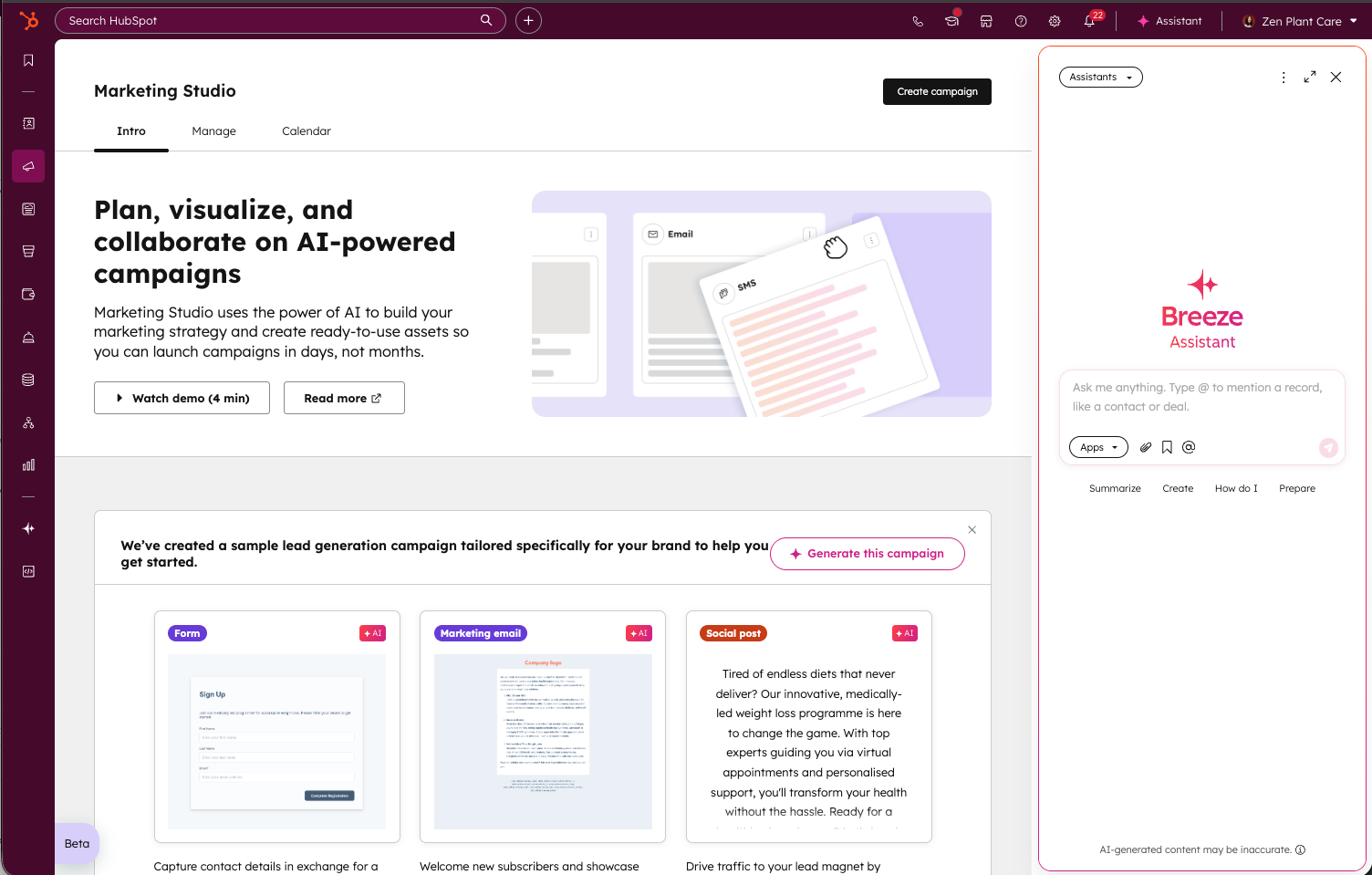Open the phone calling icon
1372x875 pixels.
point(918,21)
